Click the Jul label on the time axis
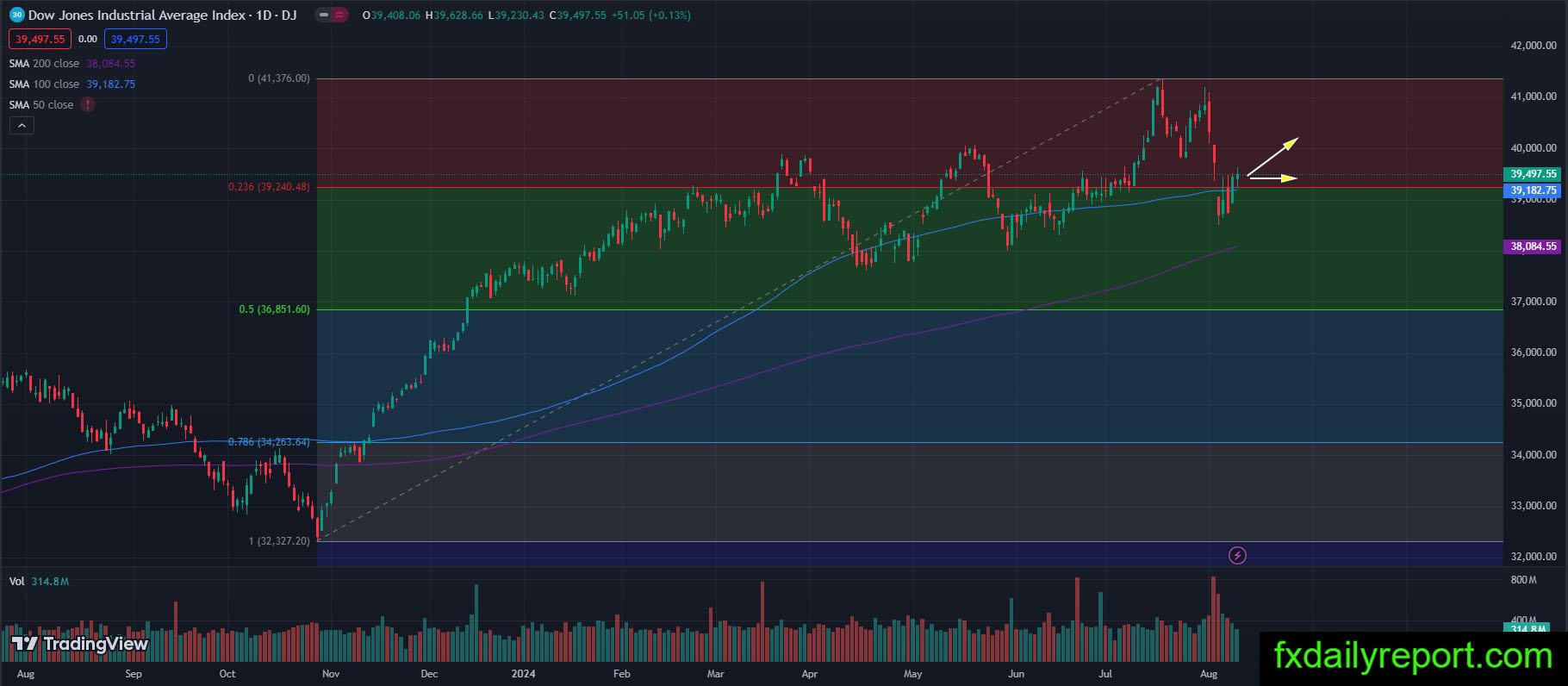This screenshot has width=1568, height=686. click(1105, 674)
